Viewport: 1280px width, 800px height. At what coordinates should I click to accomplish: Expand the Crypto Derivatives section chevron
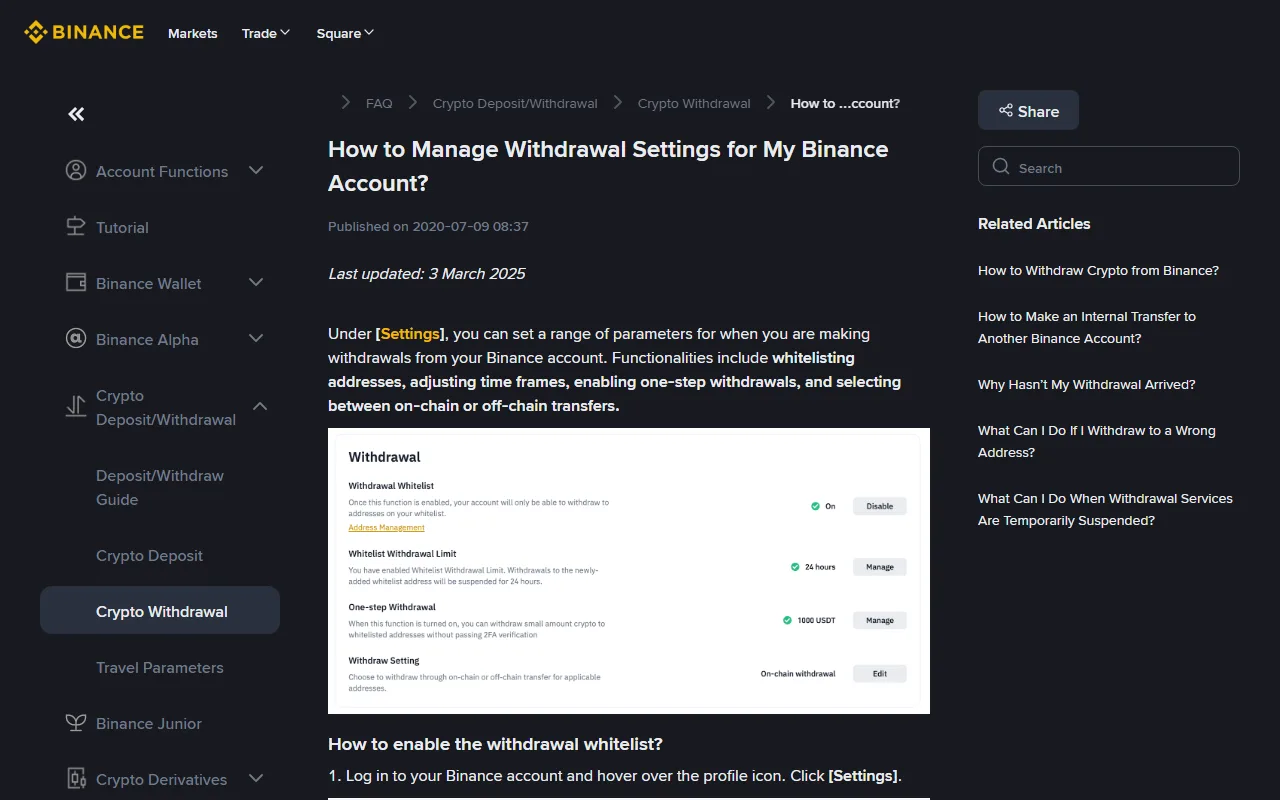(x=256, y=779)
